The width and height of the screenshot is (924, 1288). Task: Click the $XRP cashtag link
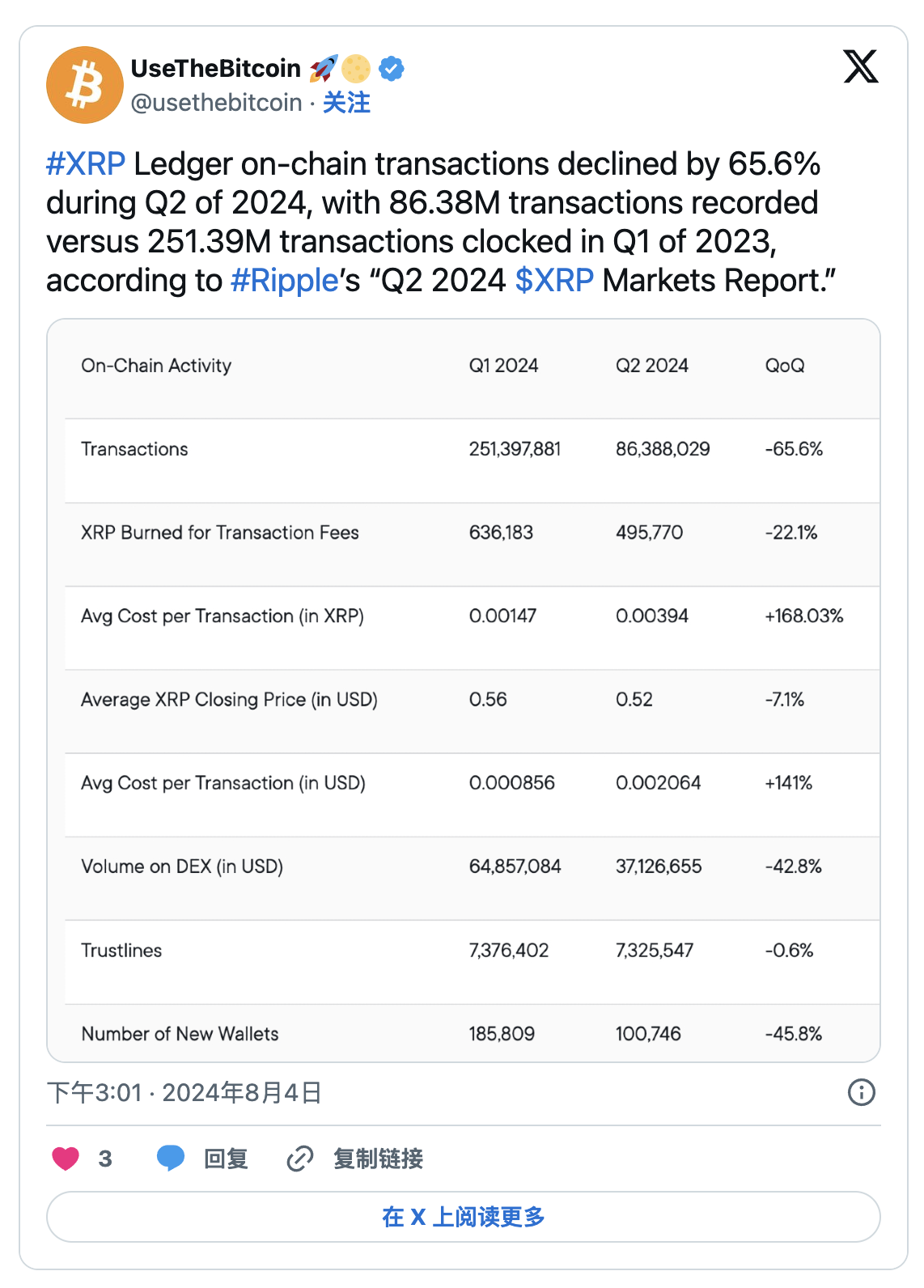point(554,281)
